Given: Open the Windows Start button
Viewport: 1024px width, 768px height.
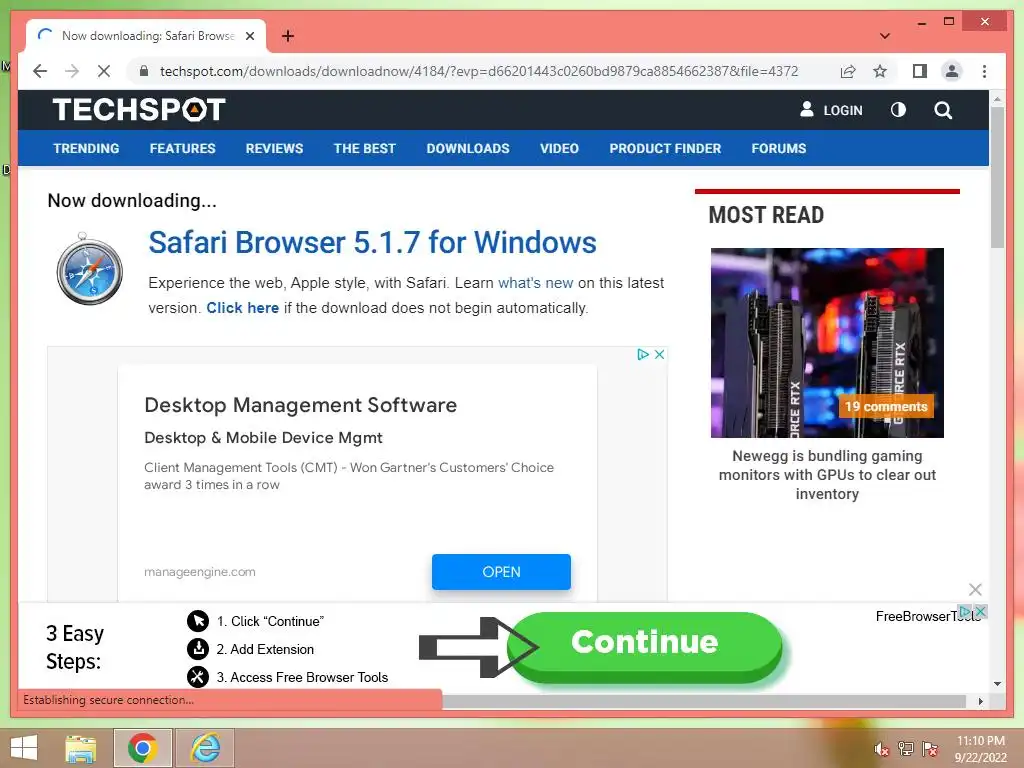Looking at the screenshot, I should tap(24, 748).
